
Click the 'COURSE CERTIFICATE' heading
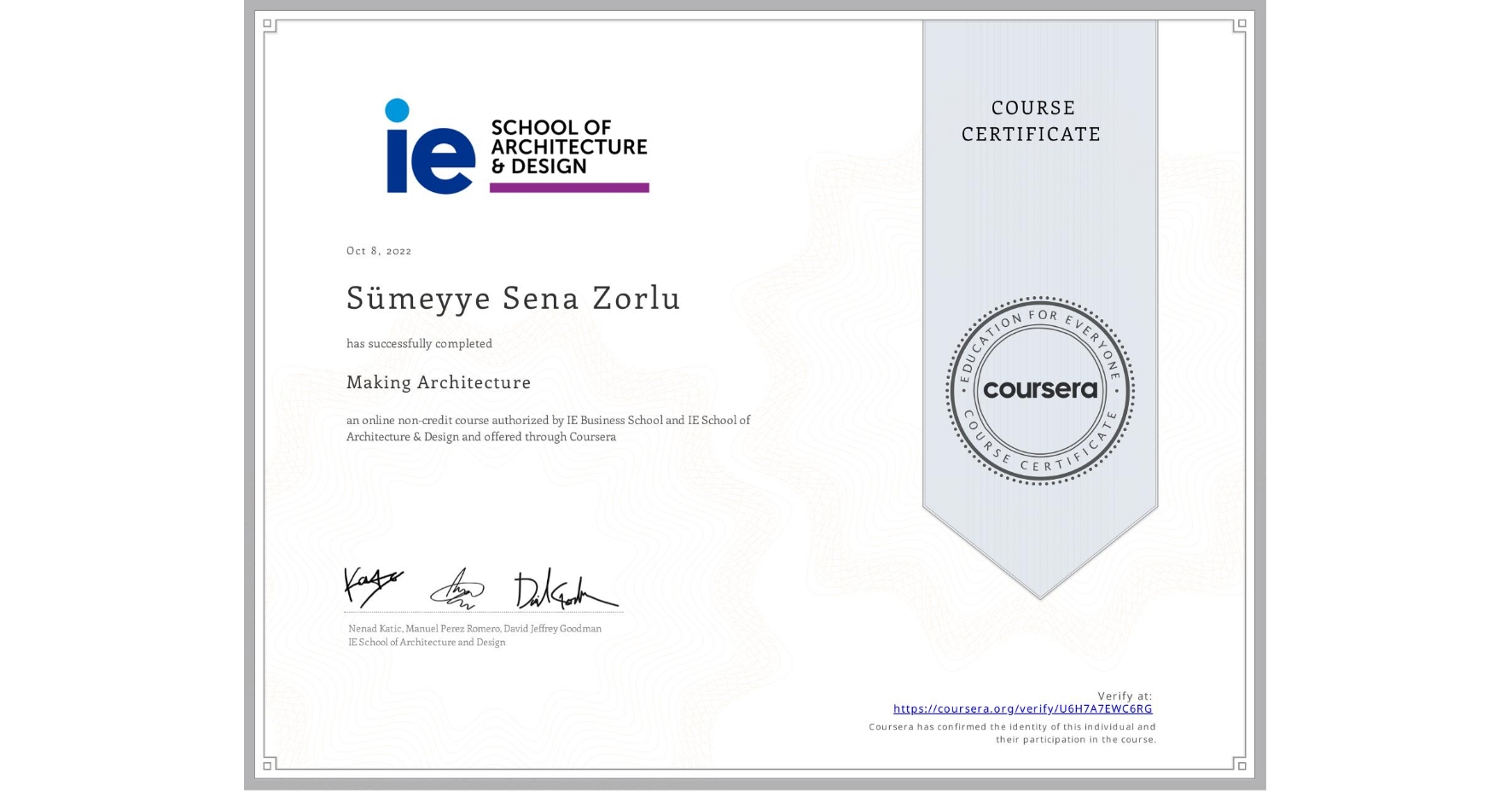pos(1029,121)
